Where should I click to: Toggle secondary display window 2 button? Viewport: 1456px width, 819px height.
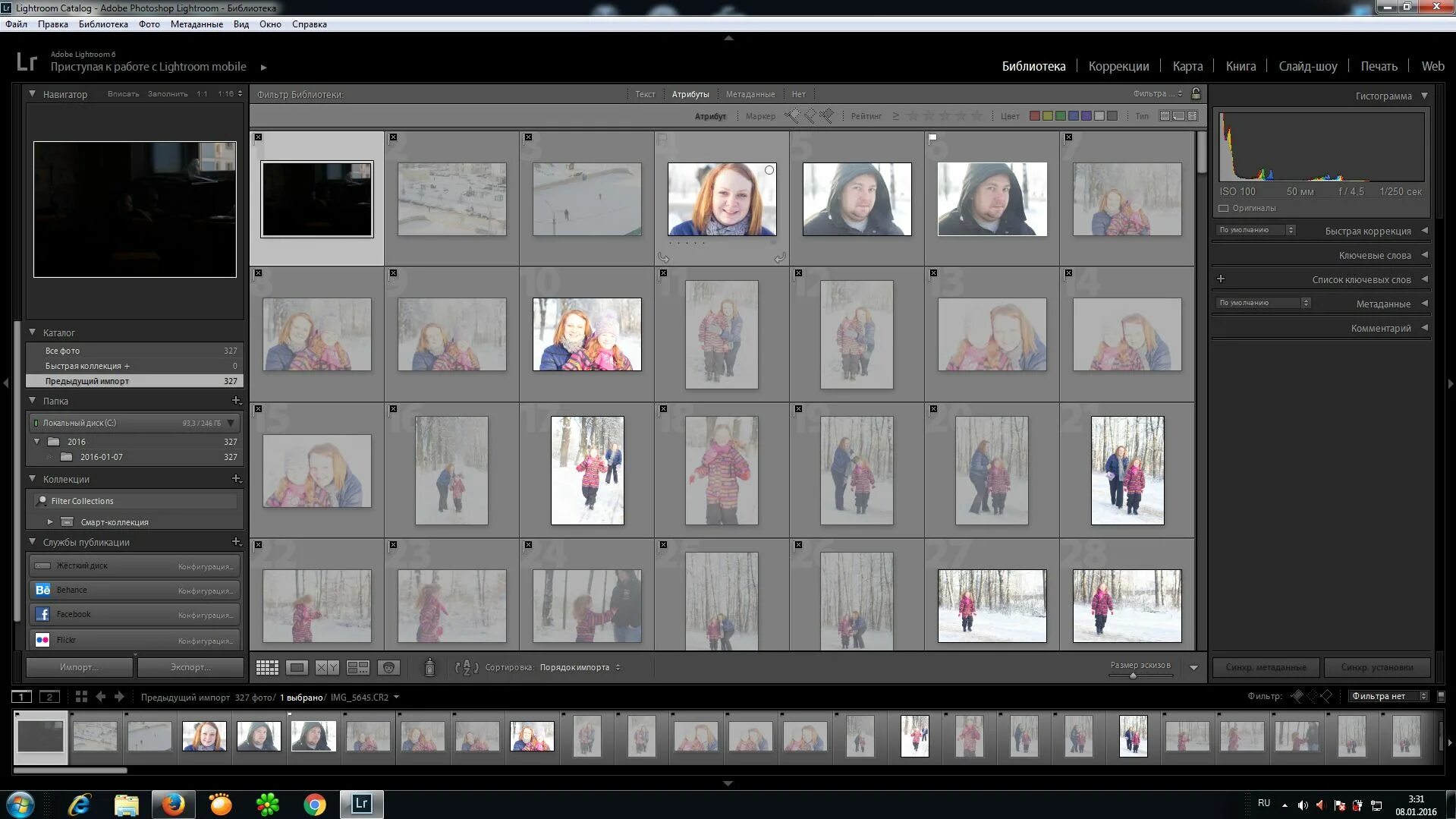[49, 697]
